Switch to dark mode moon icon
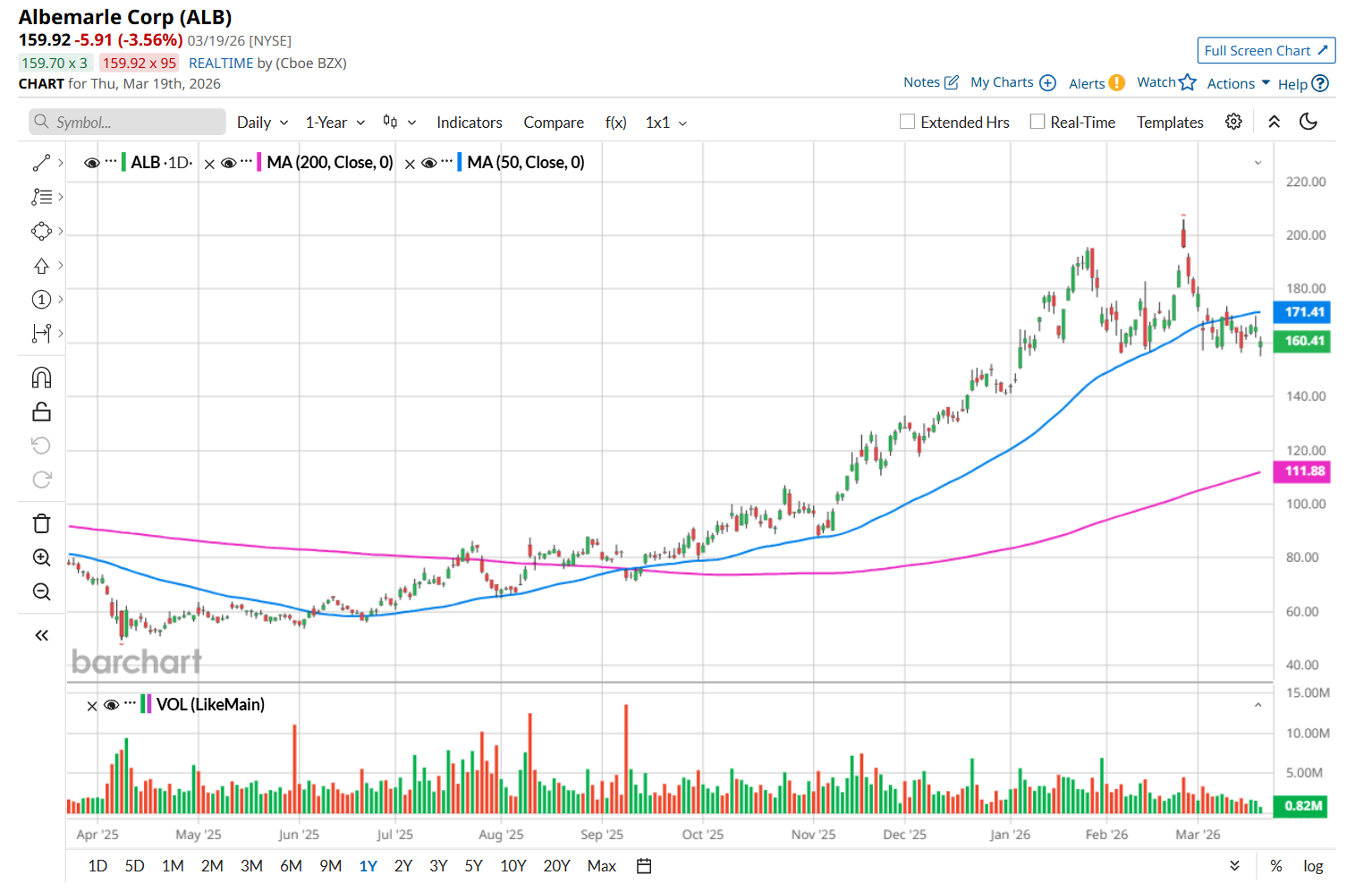Image resolution: width=1372 pixels, height=892 pixels. click(1308, 122)
